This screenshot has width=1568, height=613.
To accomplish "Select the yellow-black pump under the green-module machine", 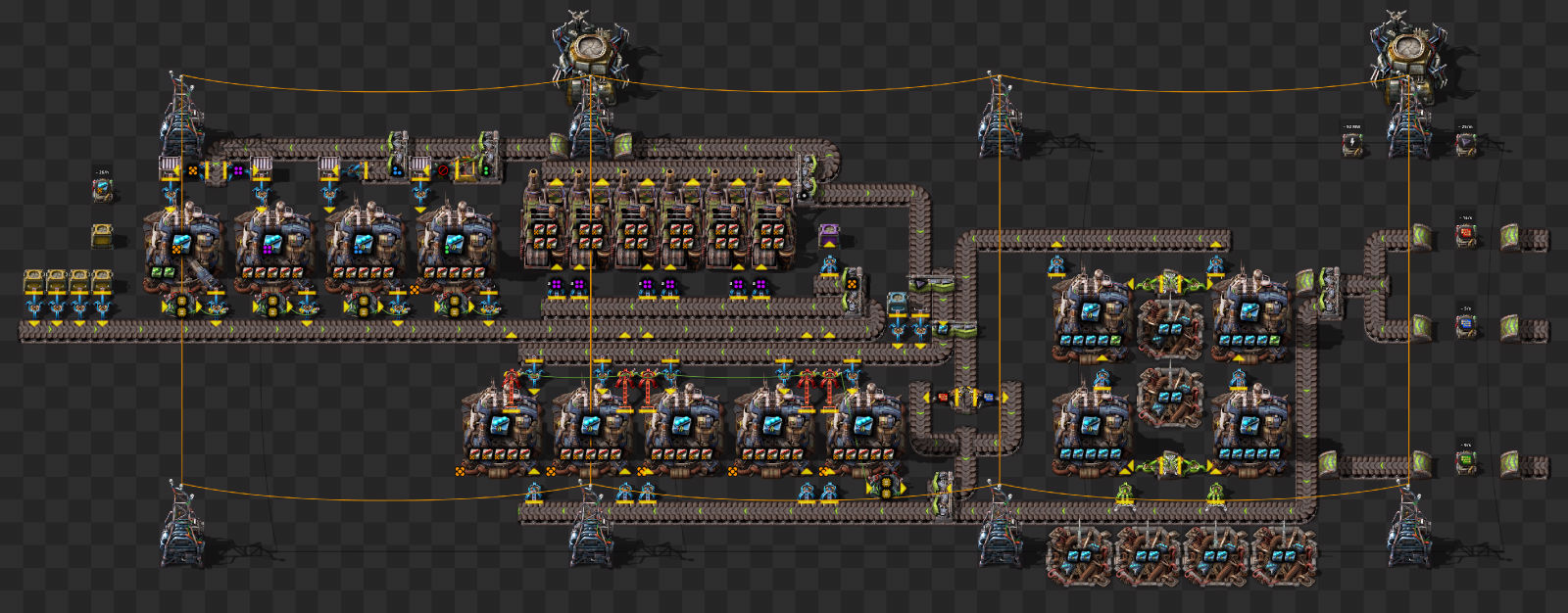I will pyautogui.click(x=182, y=306).
